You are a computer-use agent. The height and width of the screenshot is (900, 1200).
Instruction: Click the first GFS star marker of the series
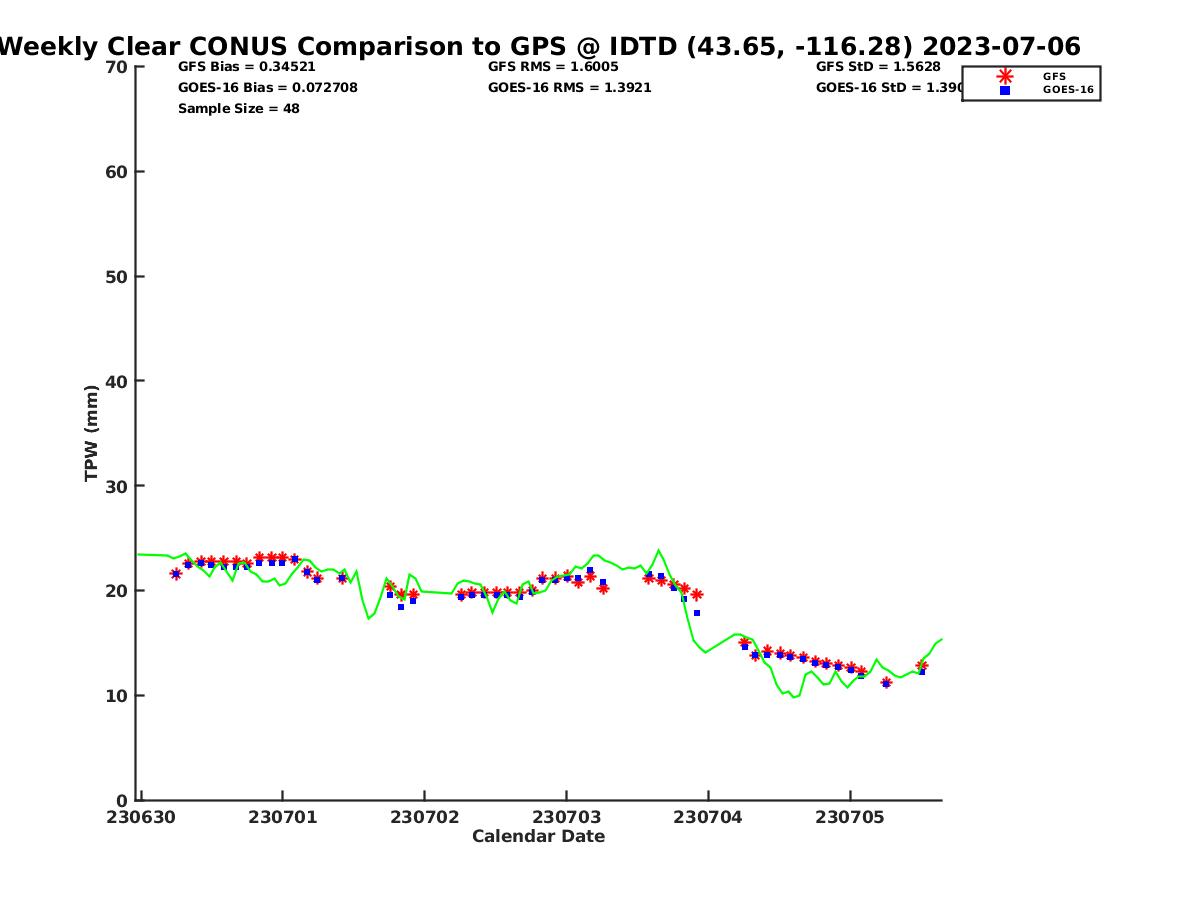[x=176, y=574]
